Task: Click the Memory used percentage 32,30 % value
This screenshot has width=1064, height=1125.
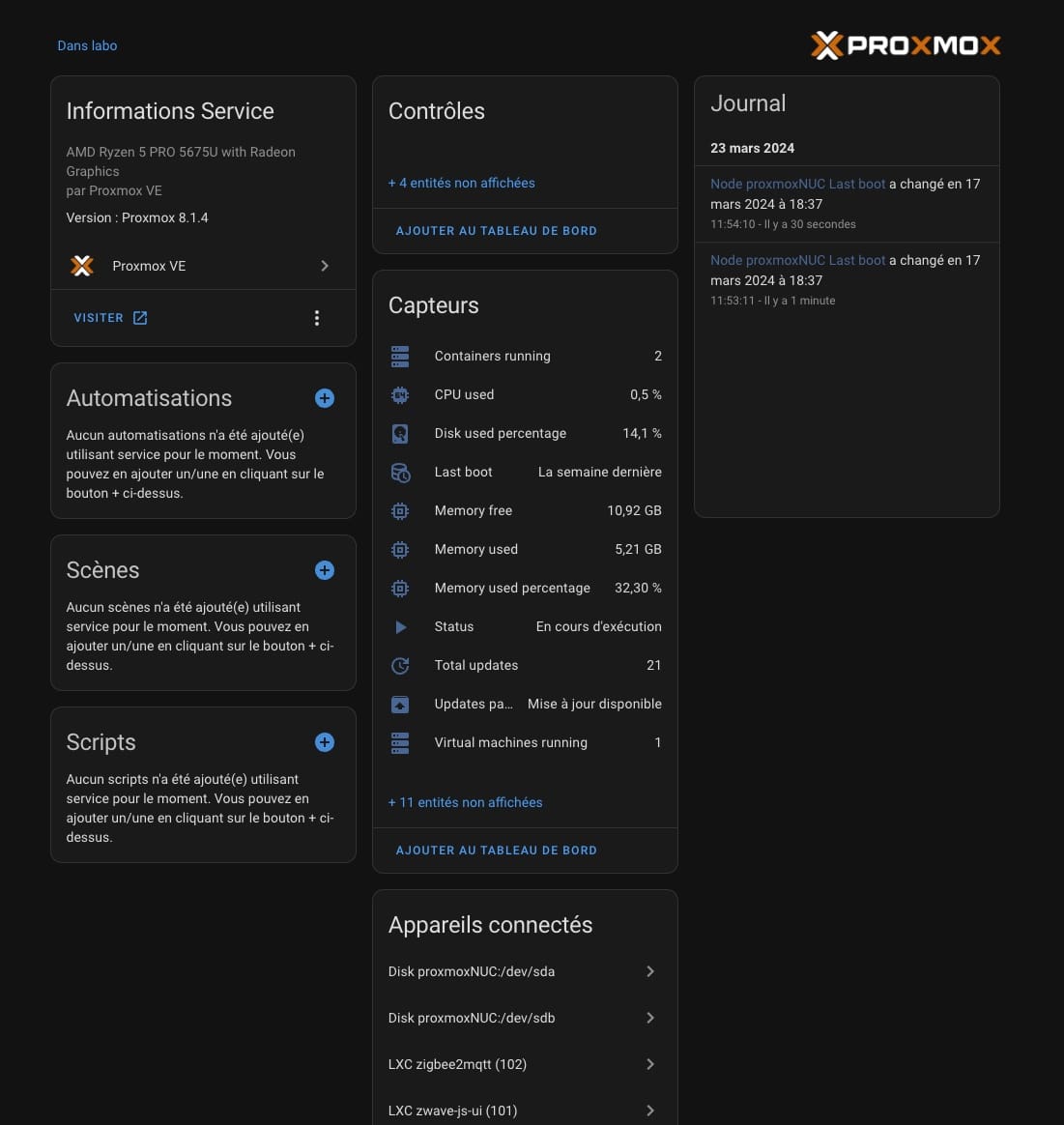Action: (x=638, y=589)
